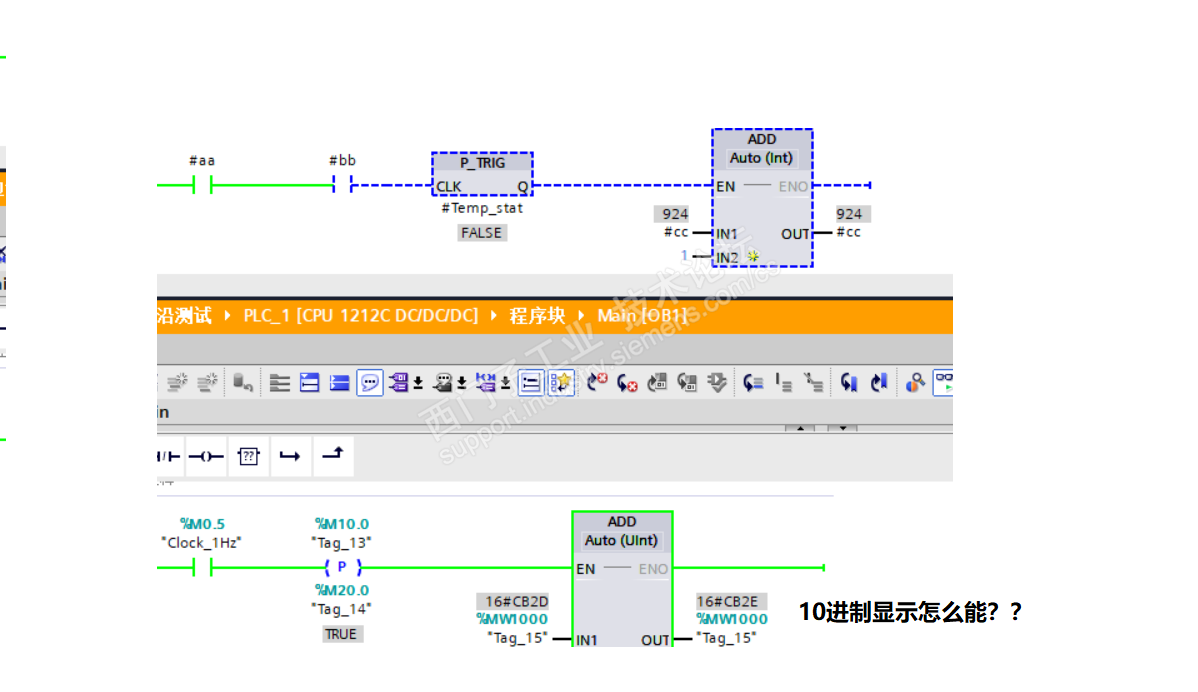Toggle free-form comments speech bubble icon
1198x692 pixels.
pyautogui.click(x=370, y=383)
